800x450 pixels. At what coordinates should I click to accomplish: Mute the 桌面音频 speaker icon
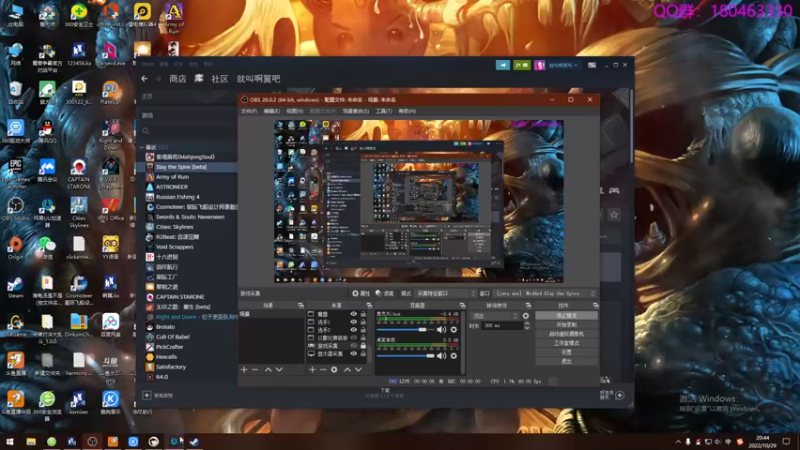pos(441,356)
